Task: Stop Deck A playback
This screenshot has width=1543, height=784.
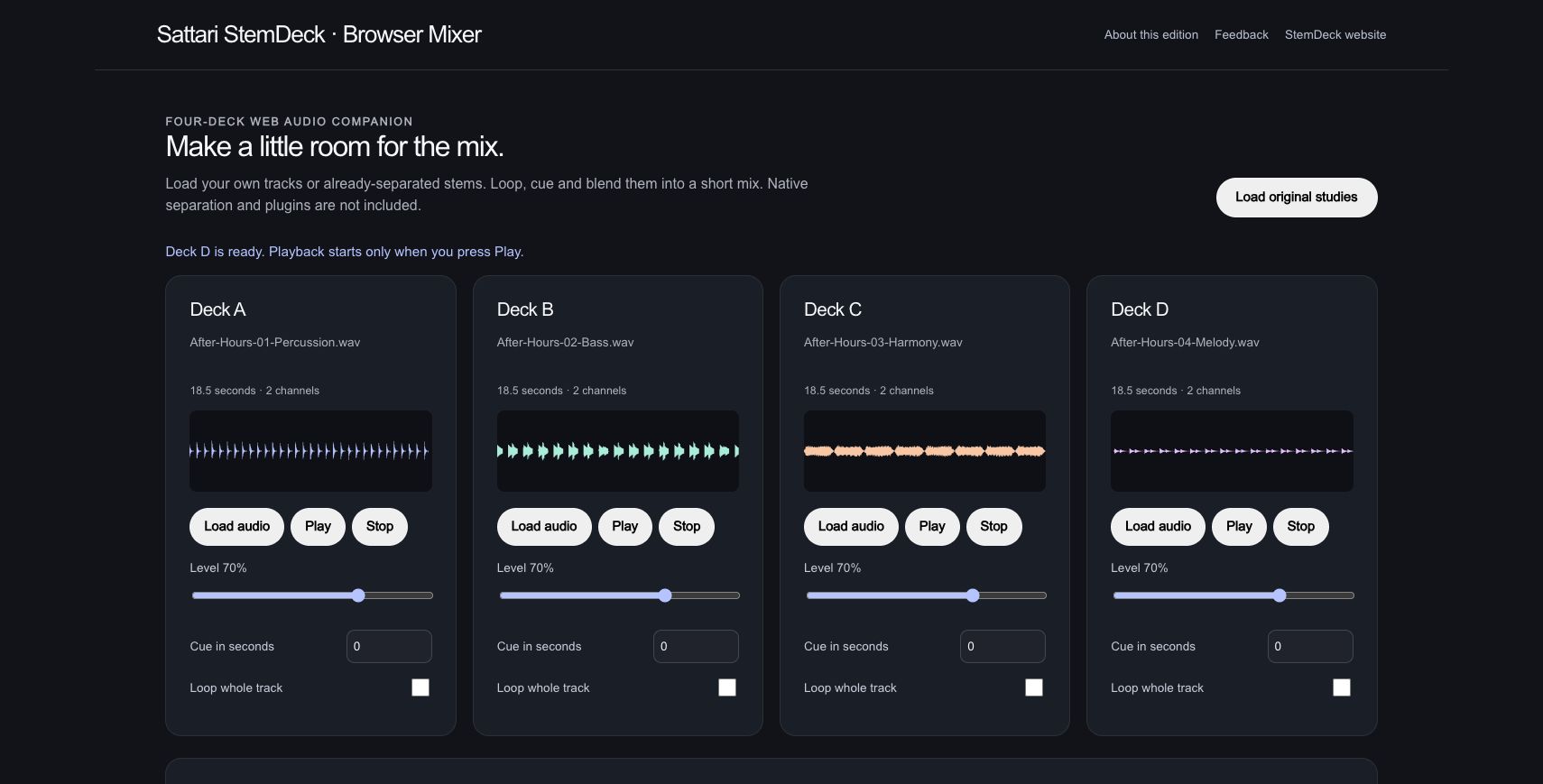Action: 380,527
